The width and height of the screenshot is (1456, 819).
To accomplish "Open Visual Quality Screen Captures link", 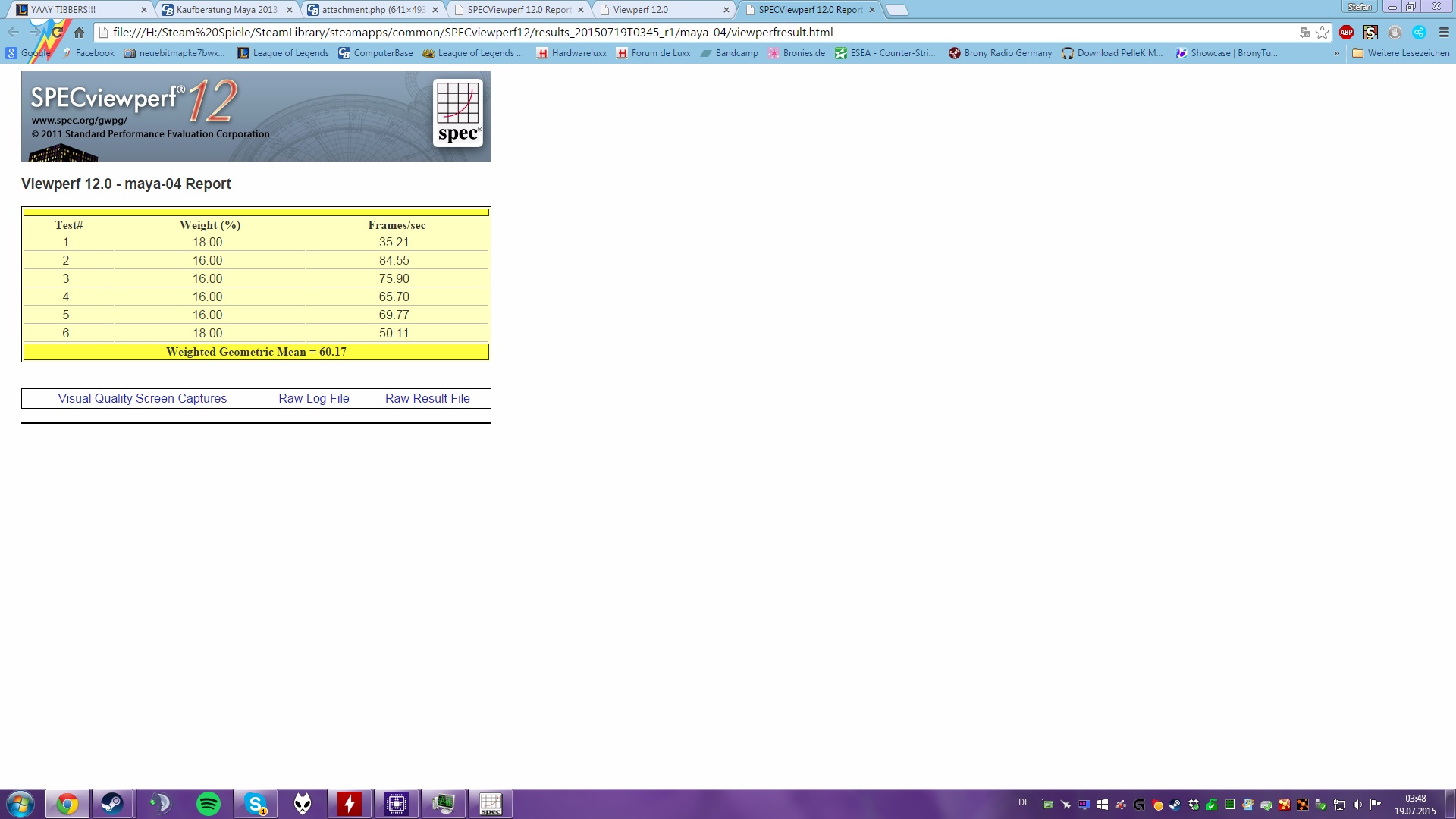I will [x=143, y=399].
